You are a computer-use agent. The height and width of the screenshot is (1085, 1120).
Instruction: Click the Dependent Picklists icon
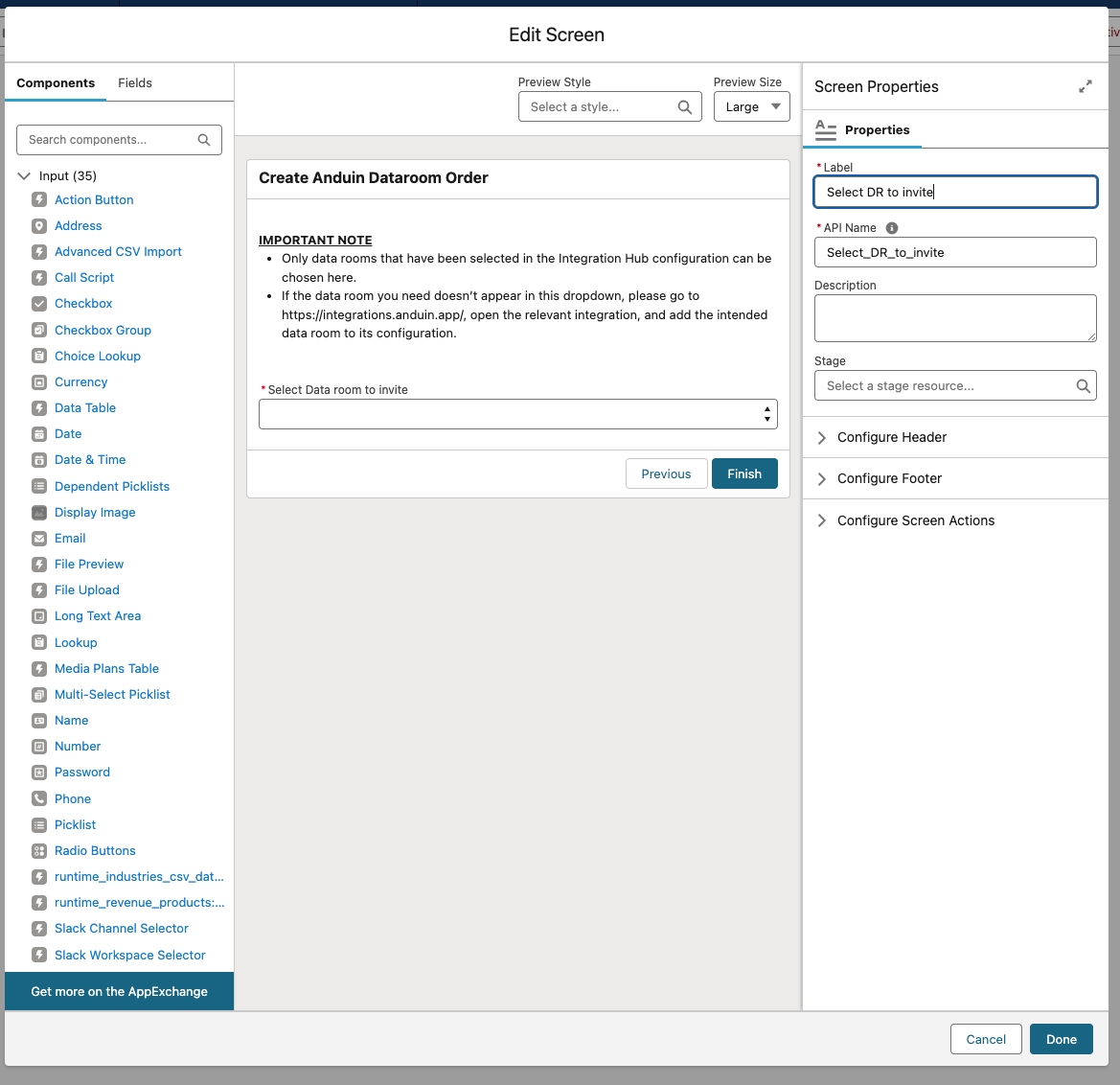(39, 487)
